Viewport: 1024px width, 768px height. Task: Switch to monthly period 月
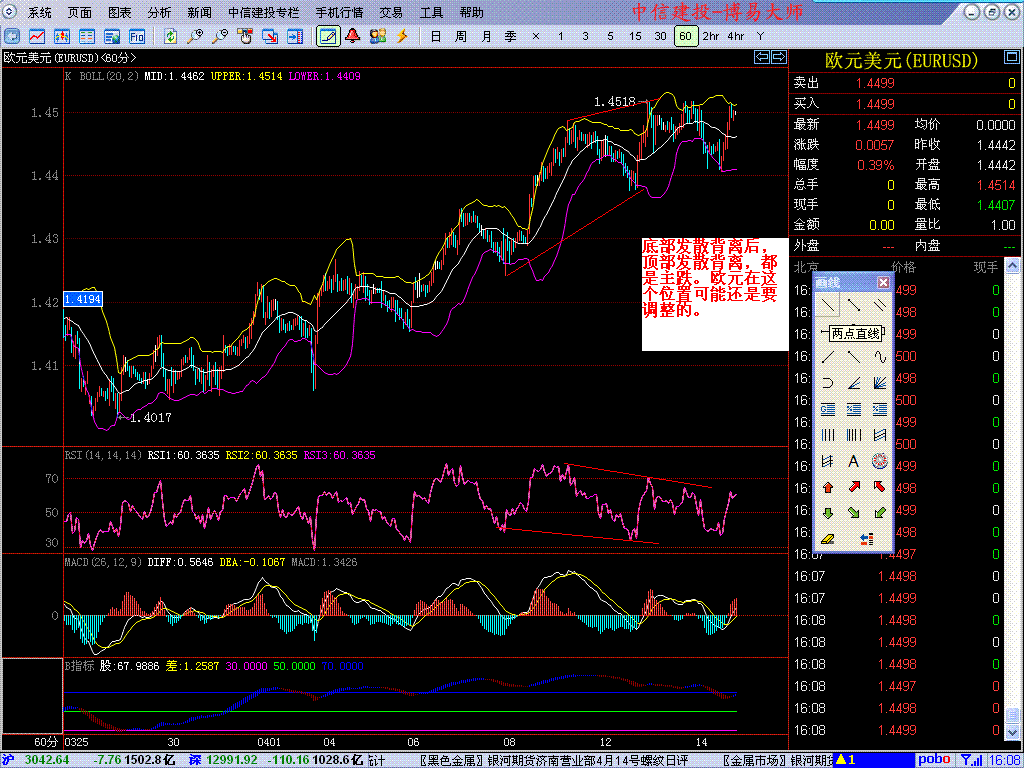486,37
